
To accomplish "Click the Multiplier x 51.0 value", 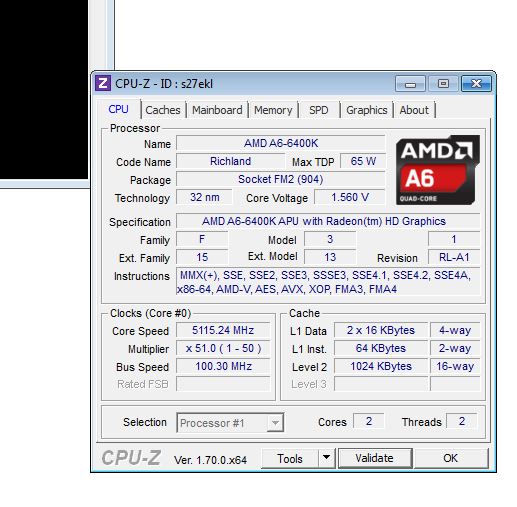I will (x=223, y=348).
